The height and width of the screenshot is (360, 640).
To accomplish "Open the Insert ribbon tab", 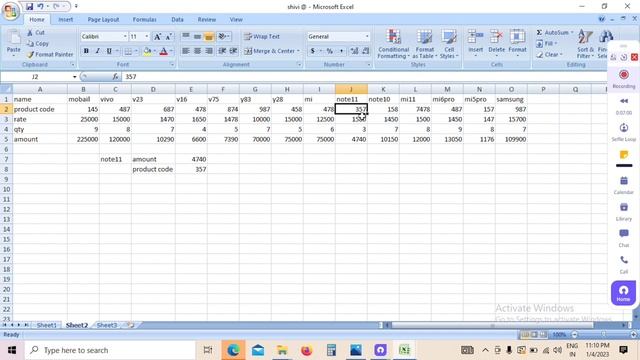I will pyautogui.click(x=65, y=19).
